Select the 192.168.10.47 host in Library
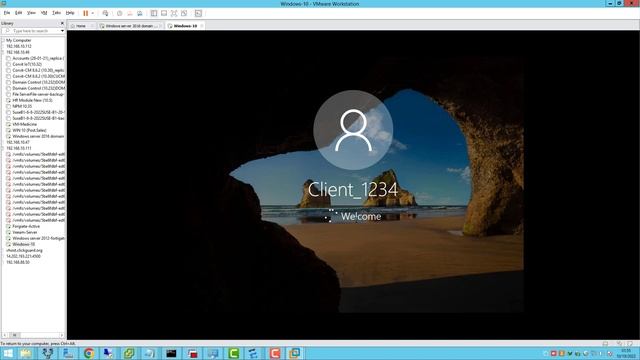640x360 pixels. tap(18, 142)
